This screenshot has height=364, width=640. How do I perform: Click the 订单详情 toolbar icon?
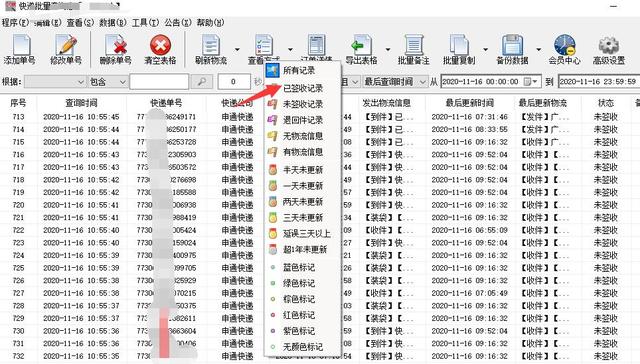tap(317, 45)
